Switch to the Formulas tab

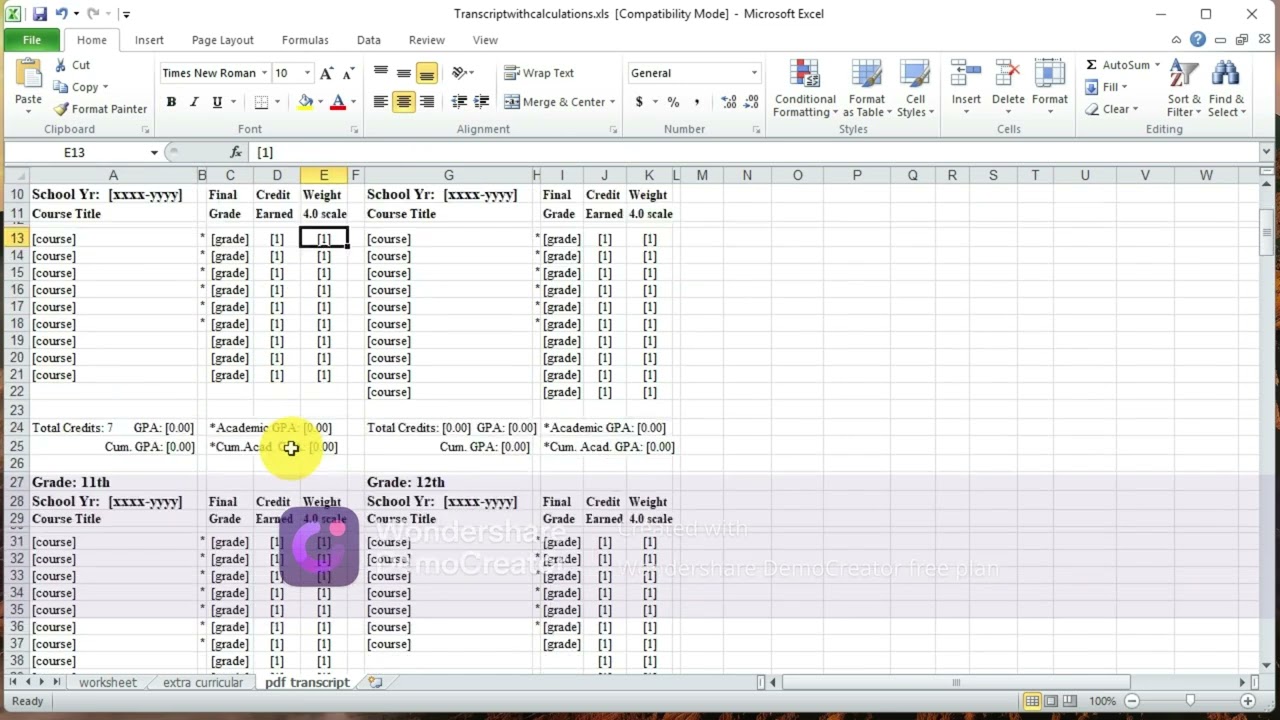305,40
